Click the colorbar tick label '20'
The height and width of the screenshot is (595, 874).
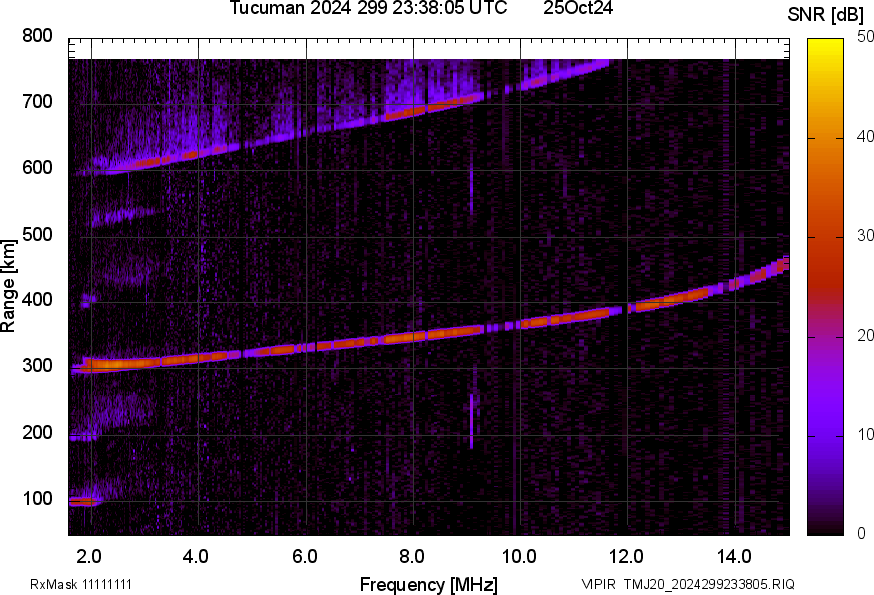tap(865, 335)
